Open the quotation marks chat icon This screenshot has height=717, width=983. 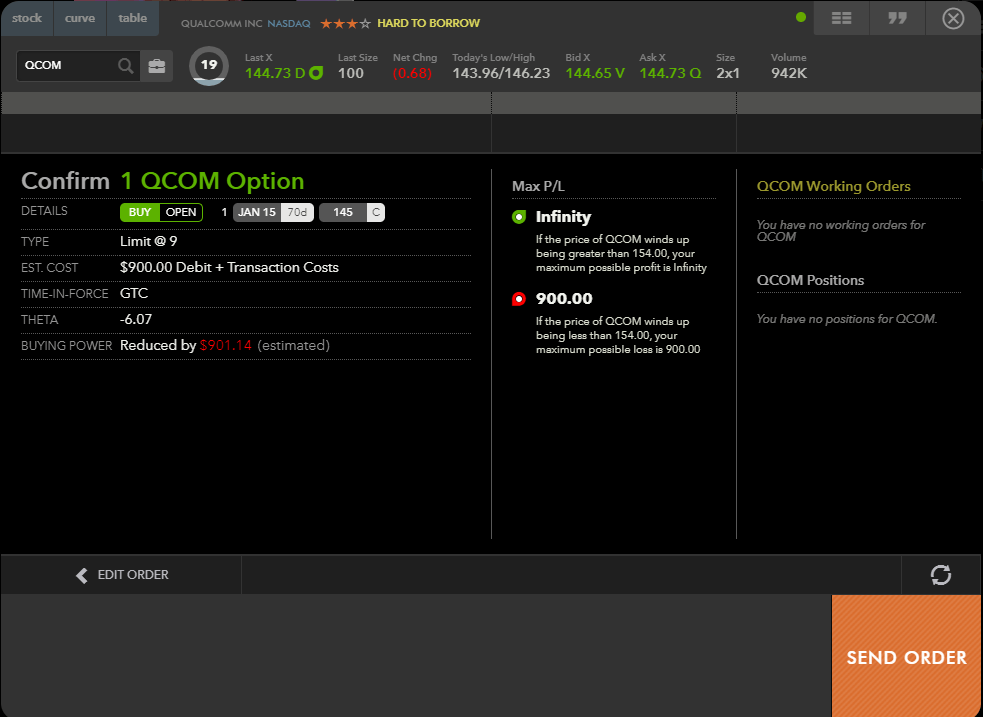click(x=898, y=18)
